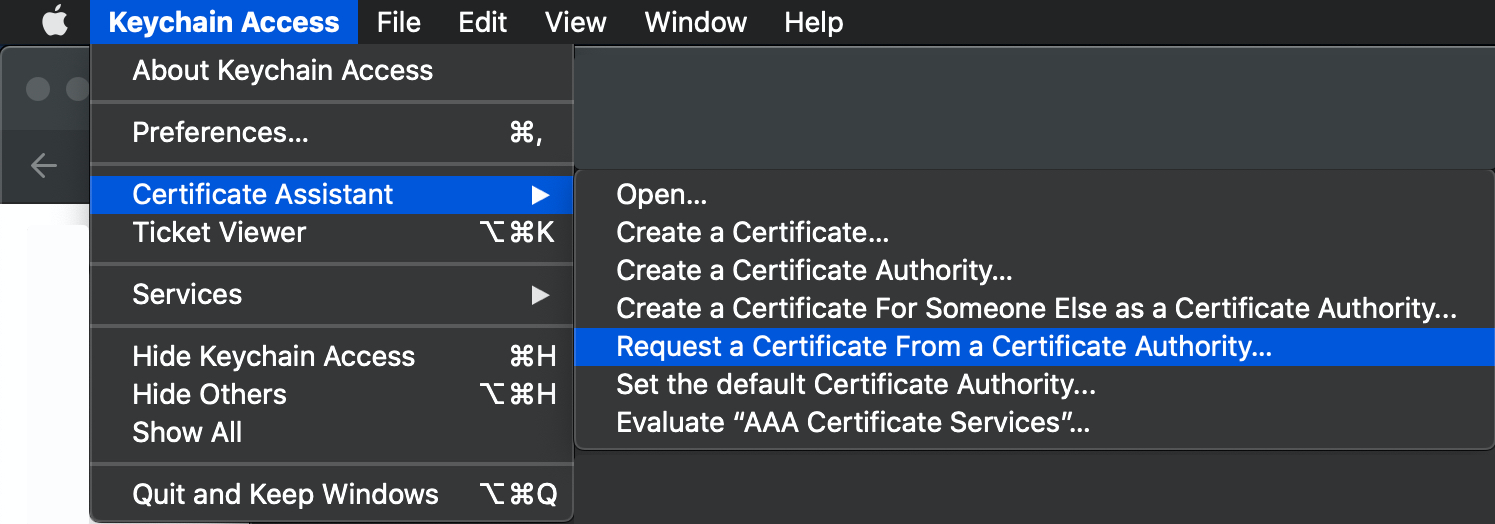1495x524 pixels.
Task: Select Create a Certificate For Someone Else
Action: point(1035,308)
